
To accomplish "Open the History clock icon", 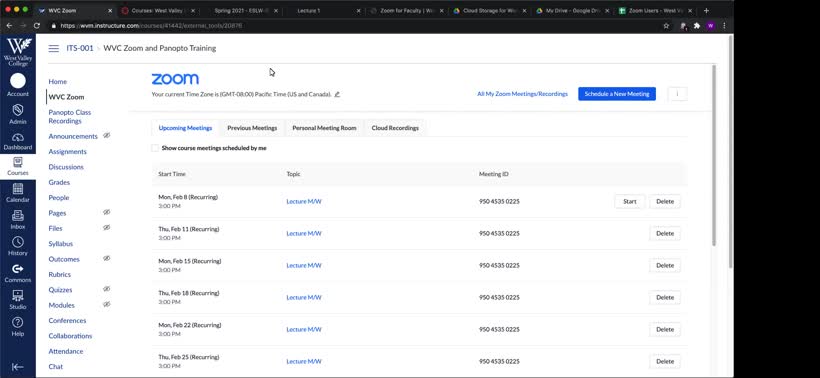I will click(18, 242).
